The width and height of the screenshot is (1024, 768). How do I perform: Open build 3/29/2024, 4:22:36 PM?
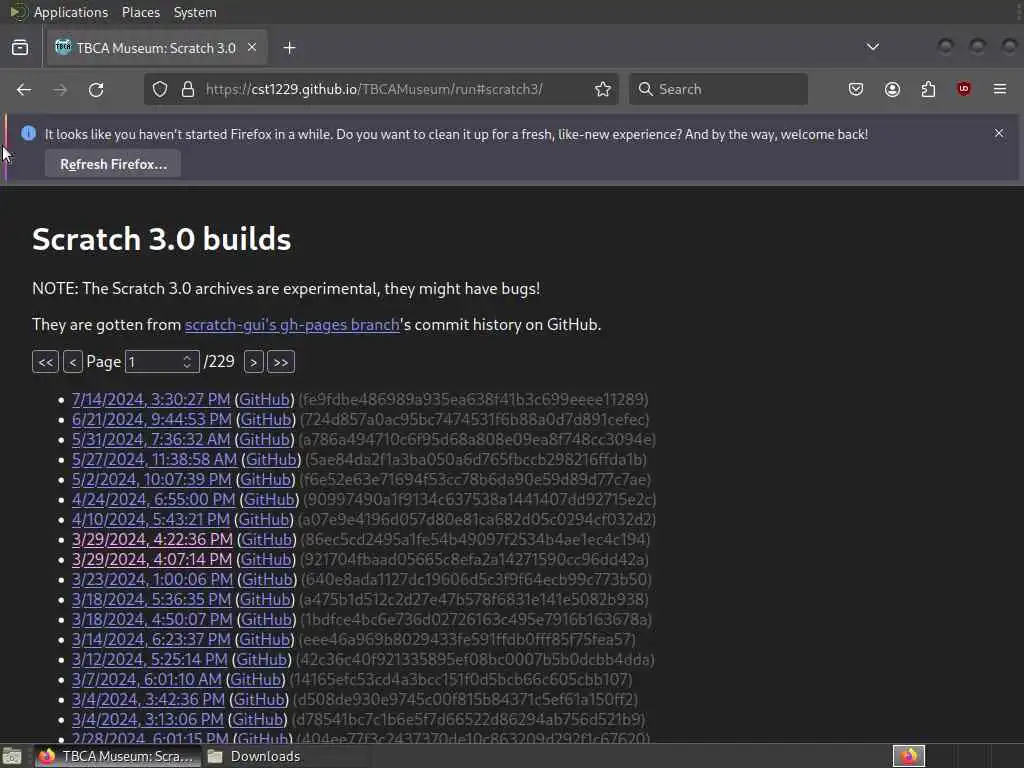coord(152,539)
